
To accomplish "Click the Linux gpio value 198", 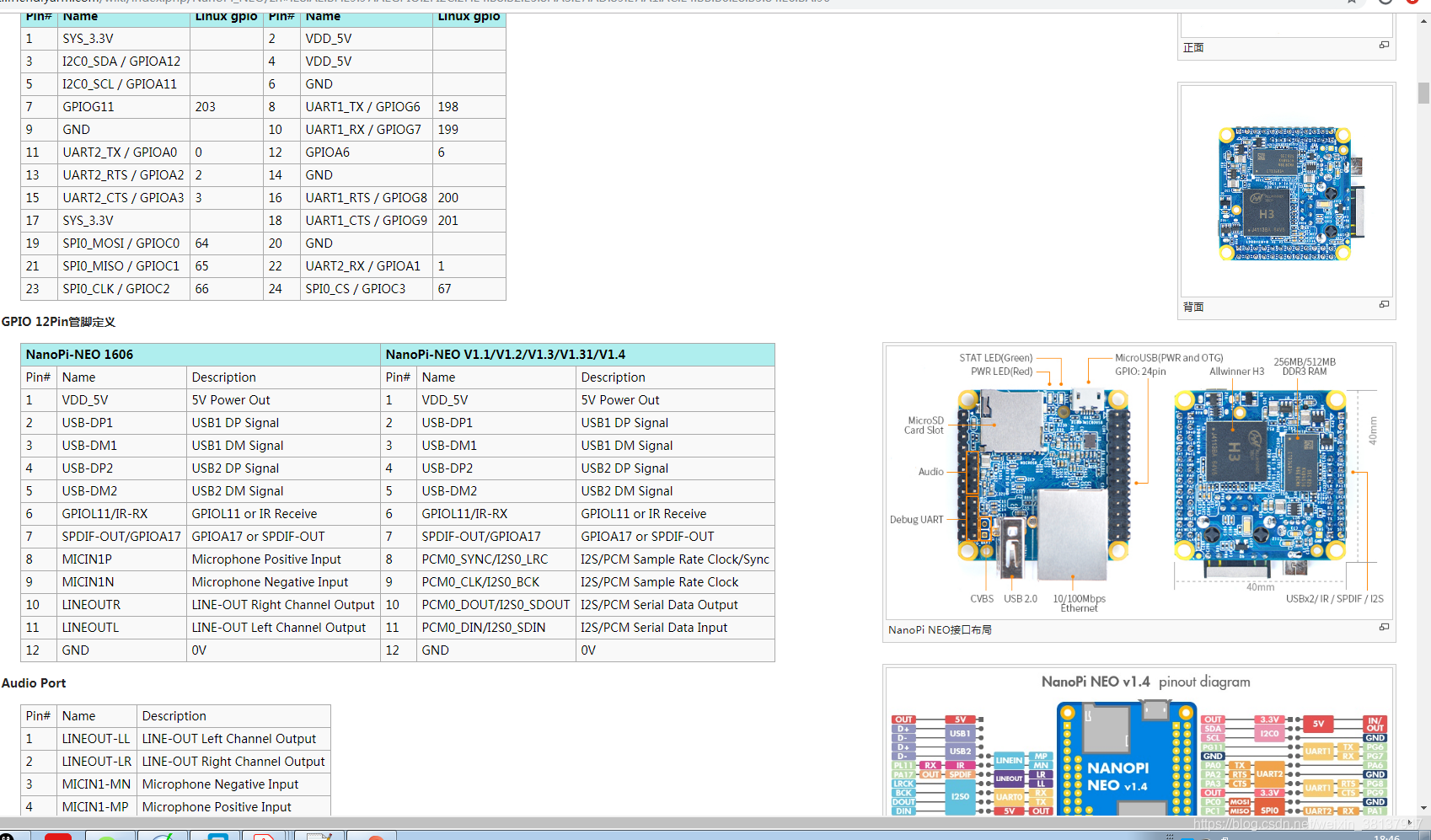I will pos(469,107).
